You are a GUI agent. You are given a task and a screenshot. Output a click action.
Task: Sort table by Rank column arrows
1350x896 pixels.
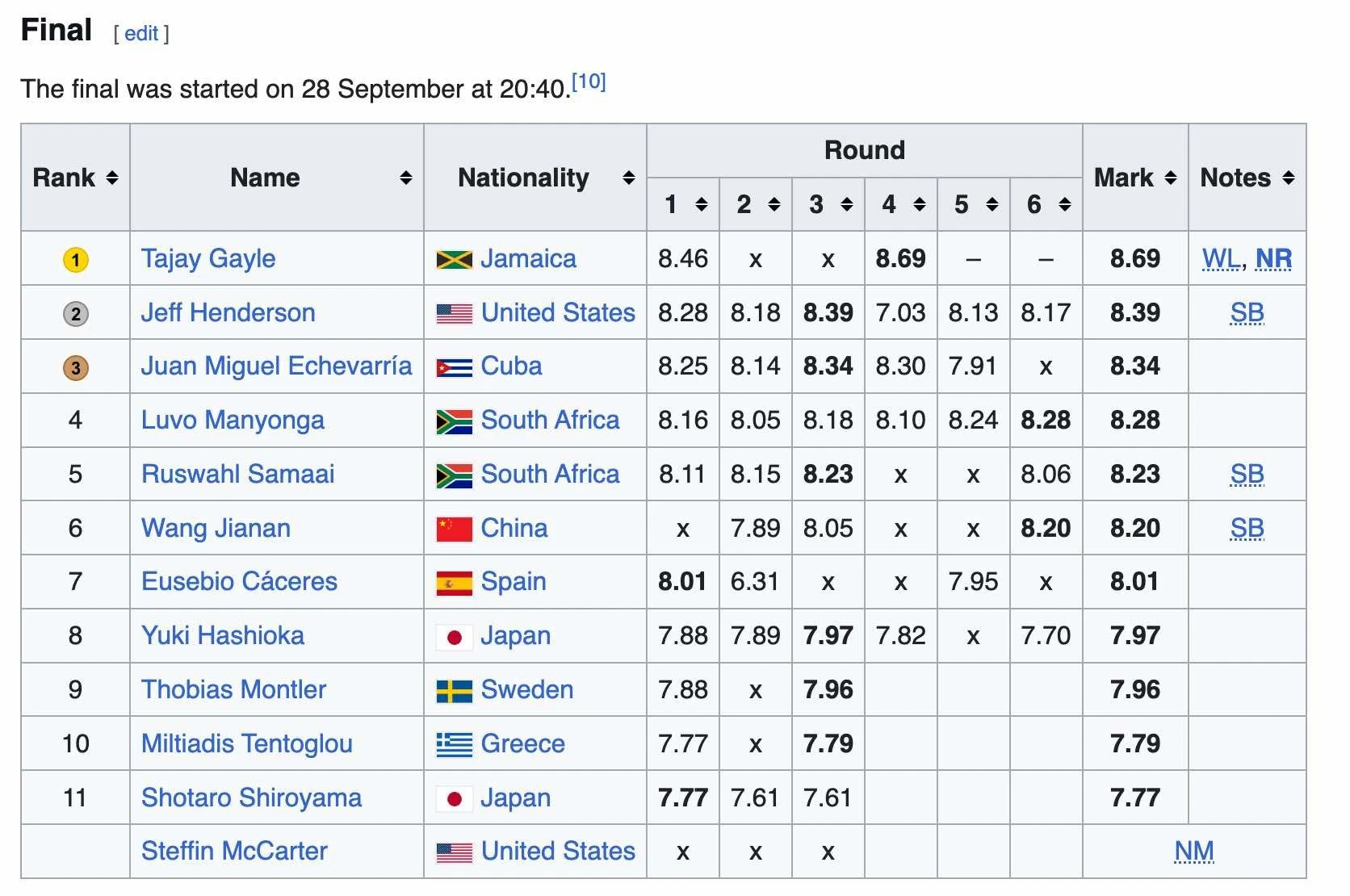pos(112,178)
